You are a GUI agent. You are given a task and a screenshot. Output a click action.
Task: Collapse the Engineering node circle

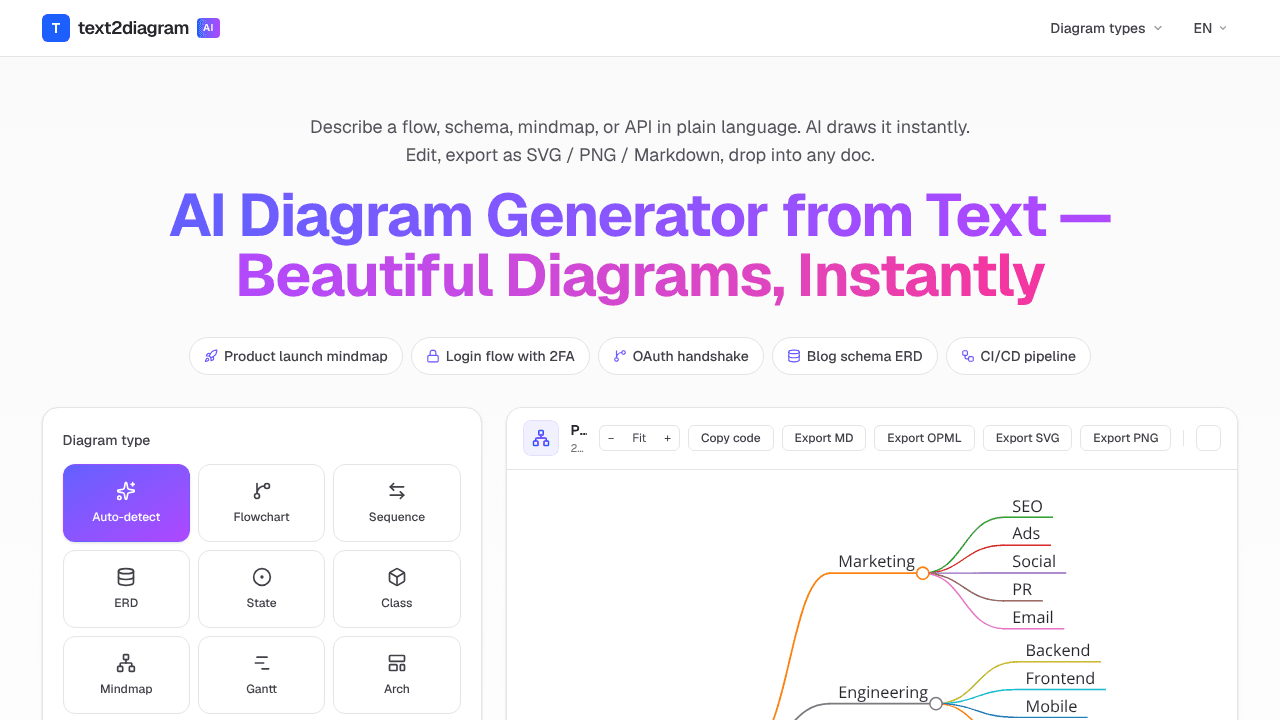pyautogui.click(x=936, y=704)
